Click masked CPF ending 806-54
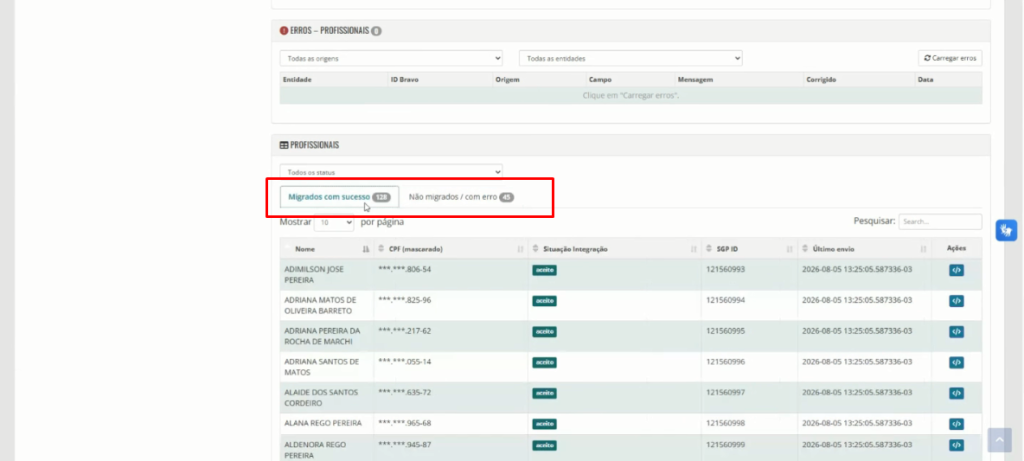The width and height of the screenshot is (1024, 461). tap(404, 269)
